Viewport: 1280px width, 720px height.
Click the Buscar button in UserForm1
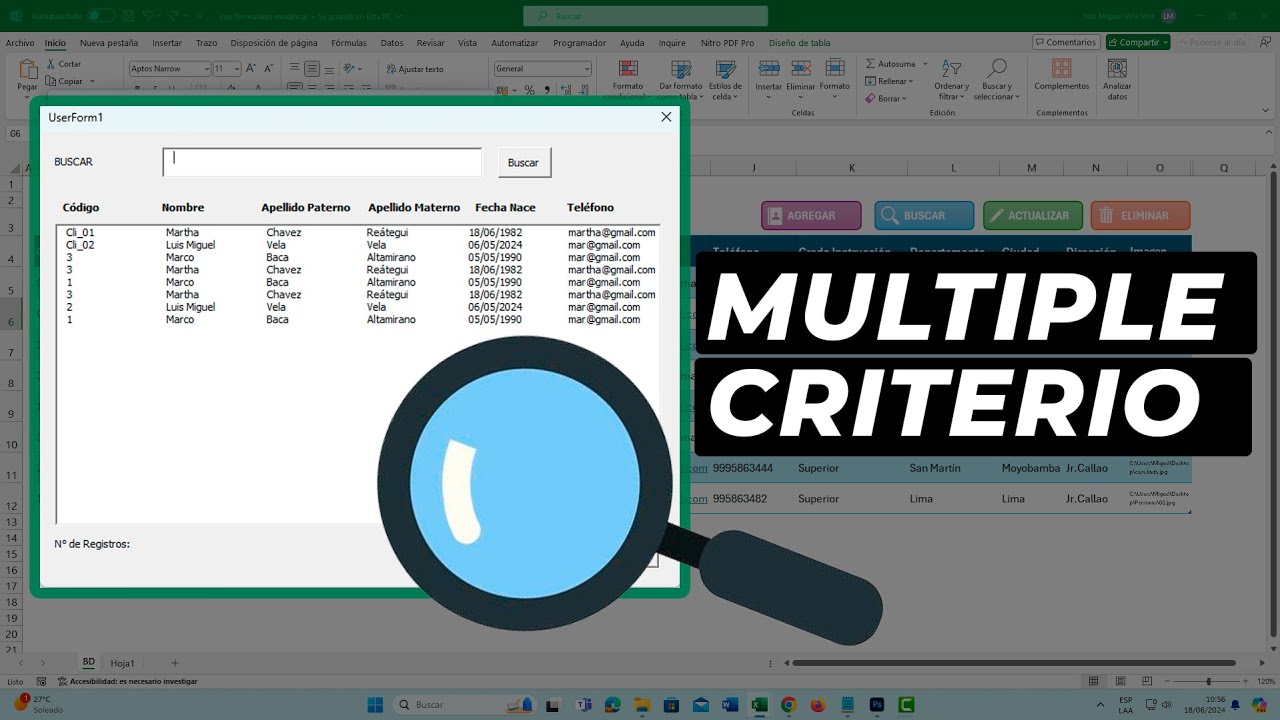524,163
